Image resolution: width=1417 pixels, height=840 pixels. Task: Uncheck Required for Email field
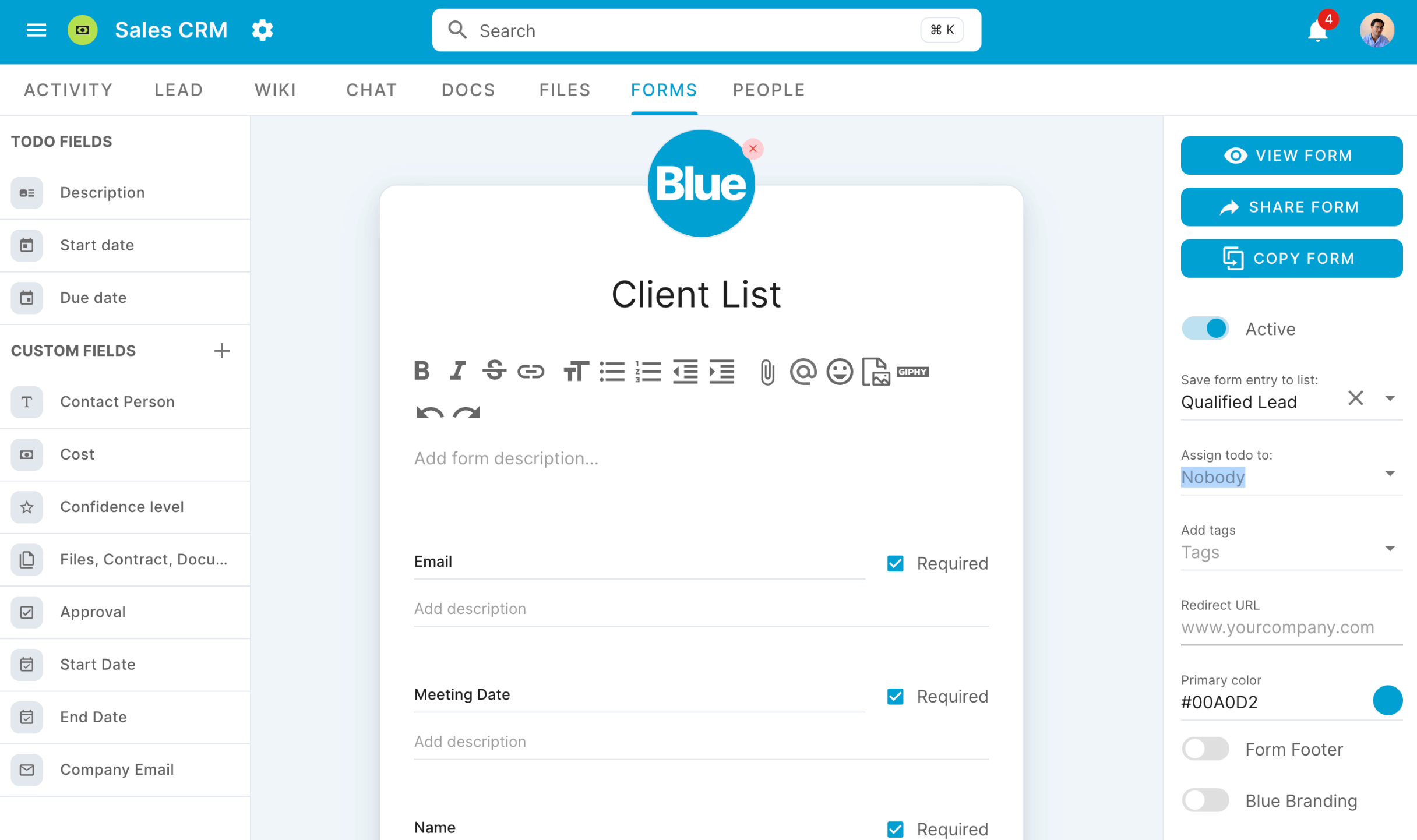[895, 563]
